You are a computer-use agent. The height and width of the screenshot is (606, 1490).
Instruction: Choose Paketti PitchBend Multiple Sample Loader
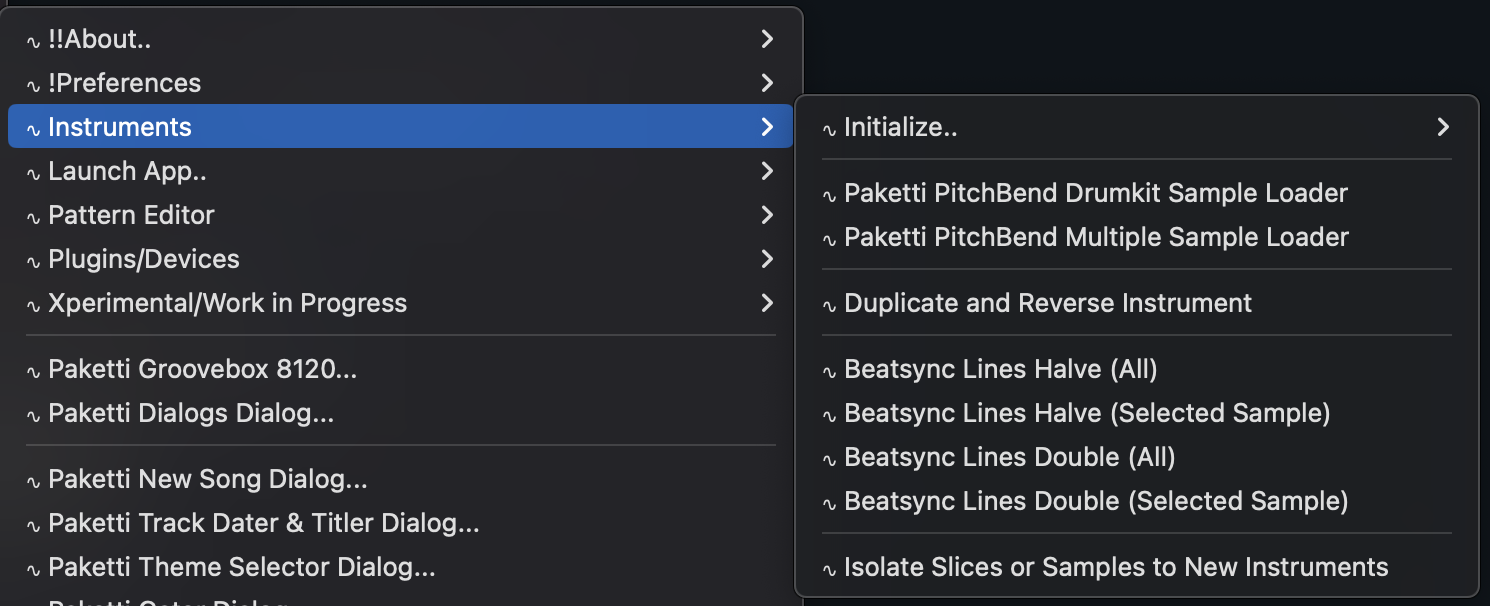(x=1096, y=237)
